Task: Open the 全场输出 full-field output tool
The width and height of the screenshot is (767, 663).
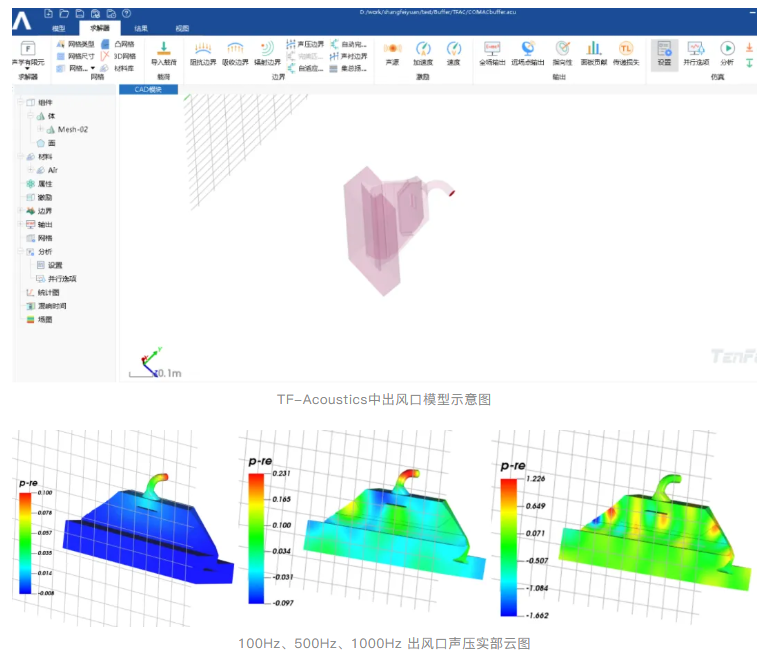Action: pyautogui.click(x=492, y=49)
